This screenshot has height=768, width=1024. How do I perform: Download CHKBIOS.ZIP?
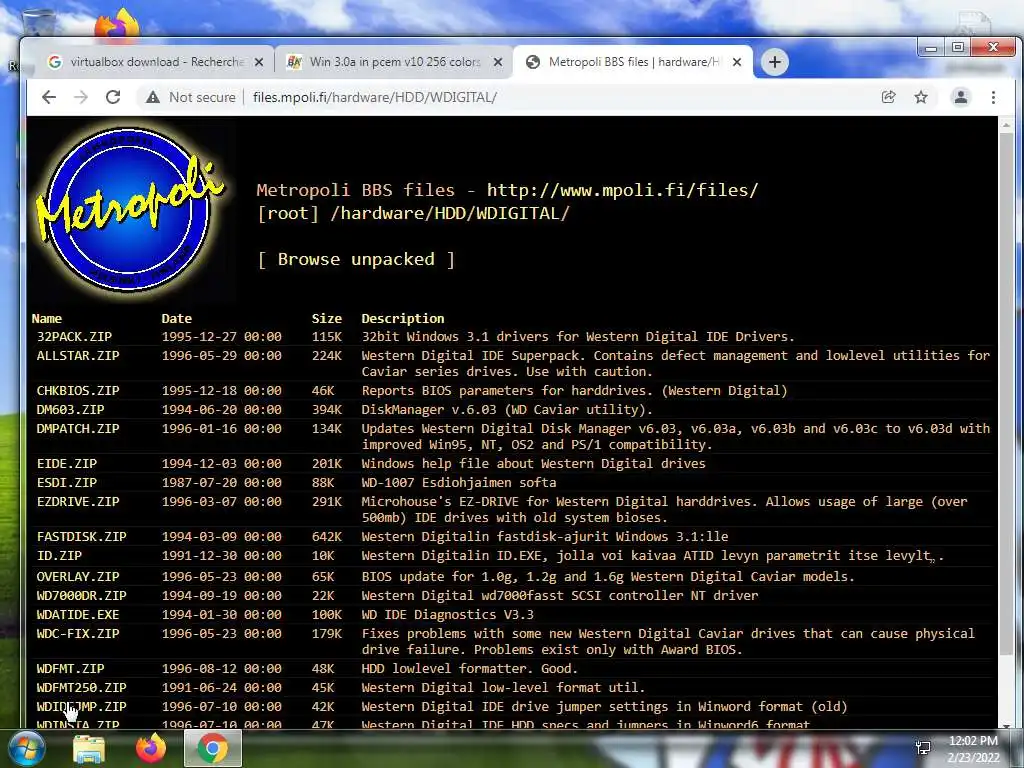click(x=78, y=391)
